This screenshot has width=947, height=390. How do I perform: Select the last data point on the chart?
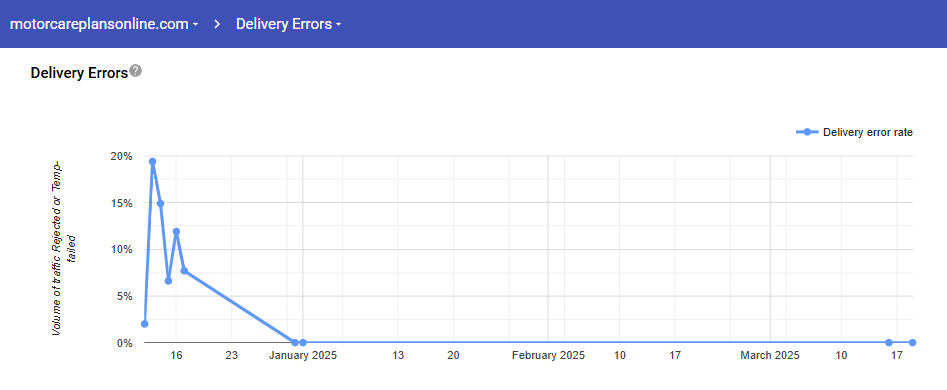[913, 342]
